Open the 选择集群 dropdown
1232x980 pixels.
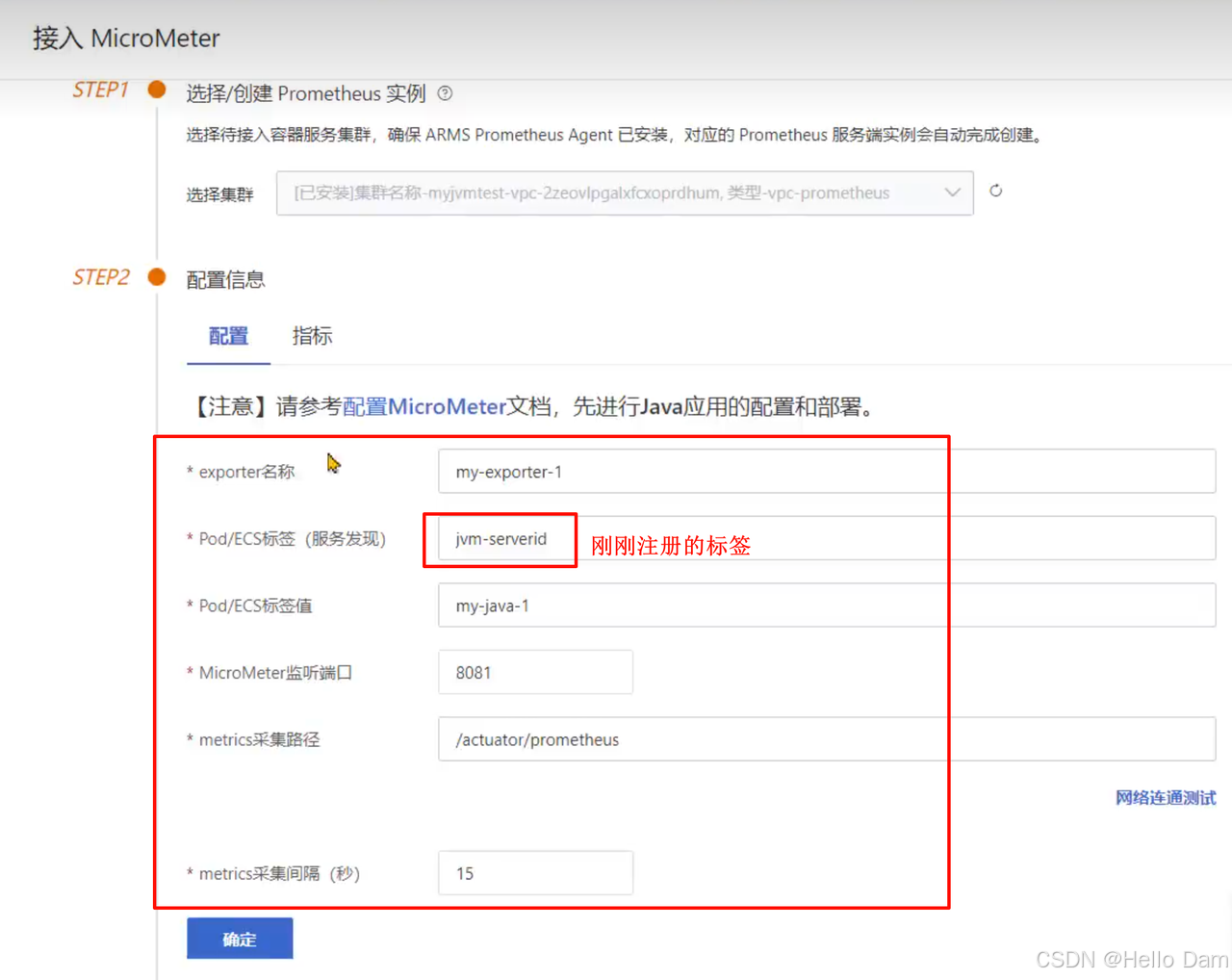point(625,193)
